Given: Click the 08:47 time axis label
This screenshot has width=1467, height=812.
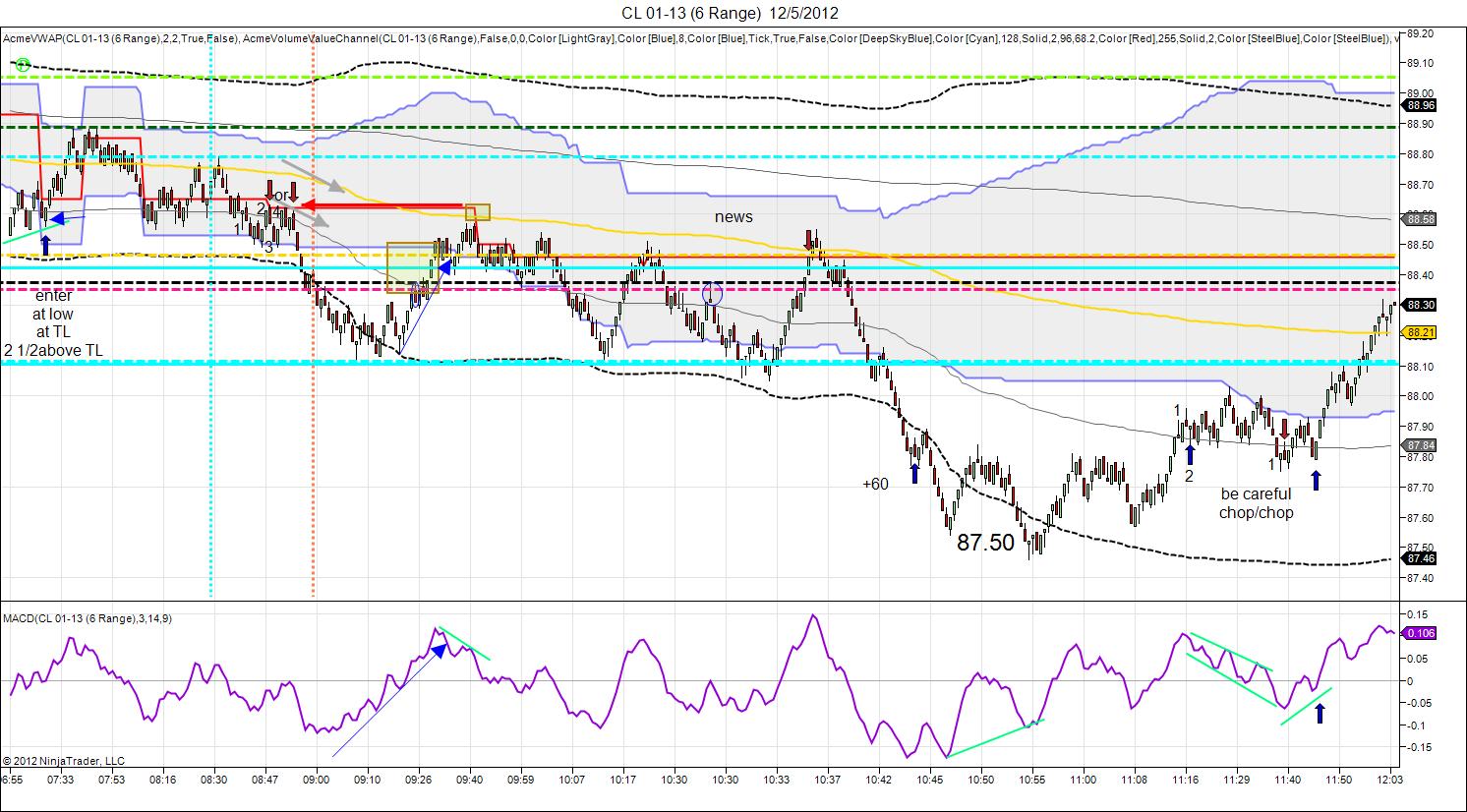Looking at the screenshot, I should pyautogui.click(x=264, y=780).
